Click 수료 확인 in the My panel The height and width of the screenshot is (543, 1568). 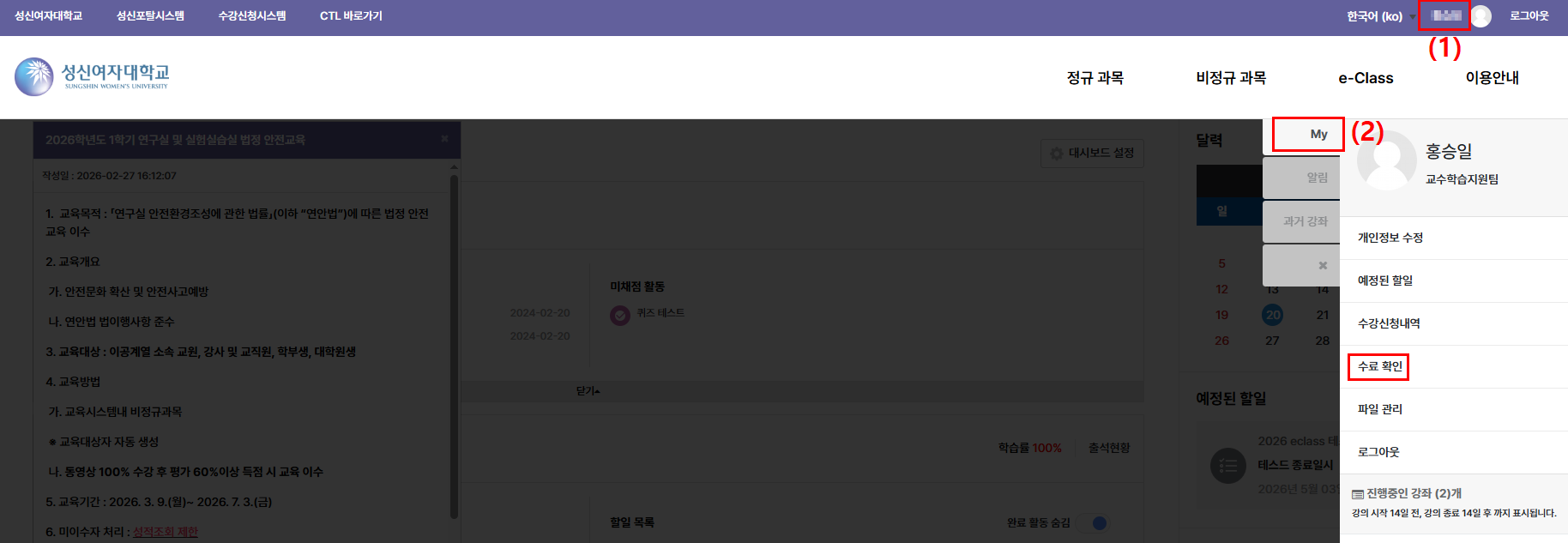[1379, 366]
